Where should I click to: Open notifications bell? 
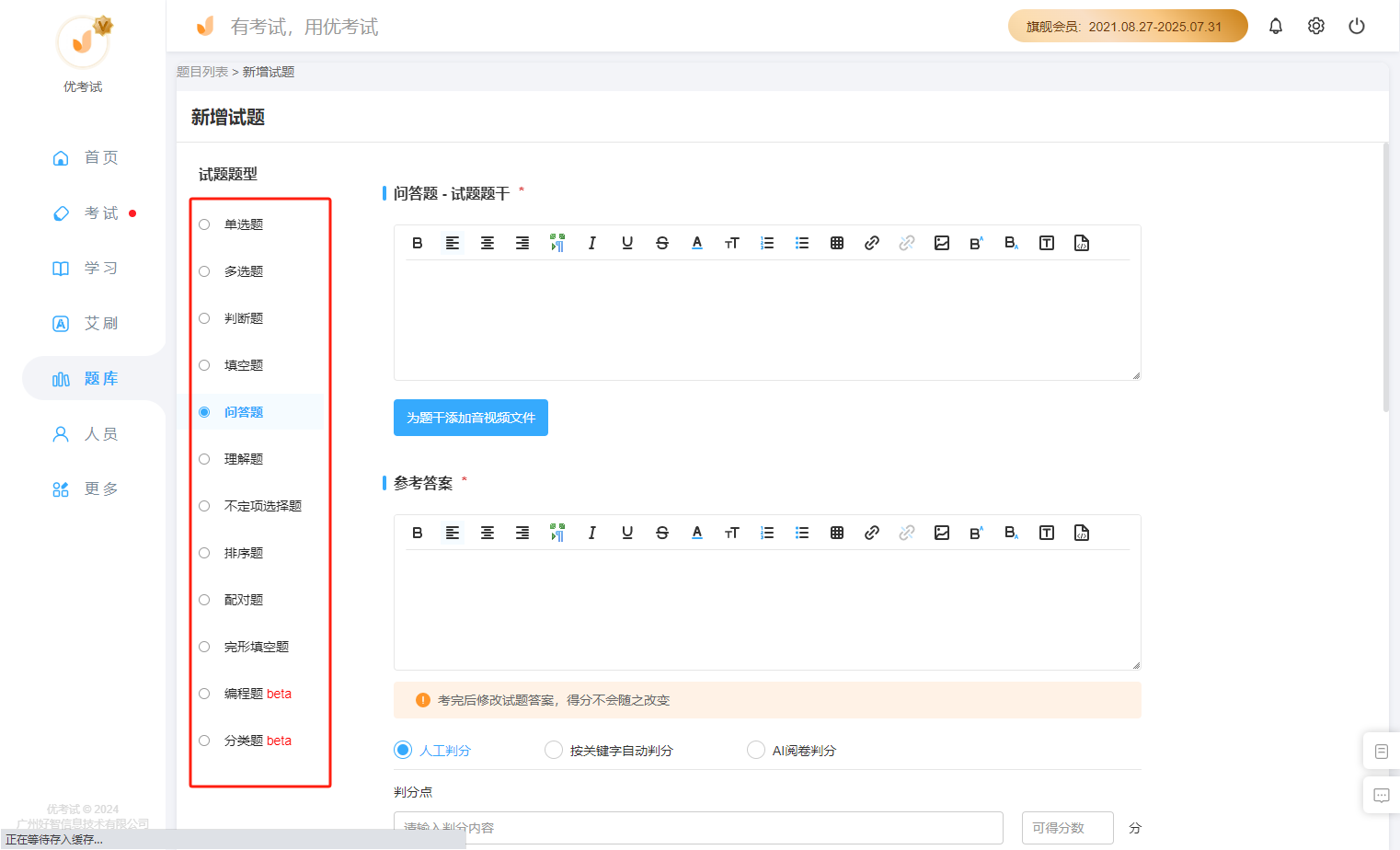(x=1276, y=26)
